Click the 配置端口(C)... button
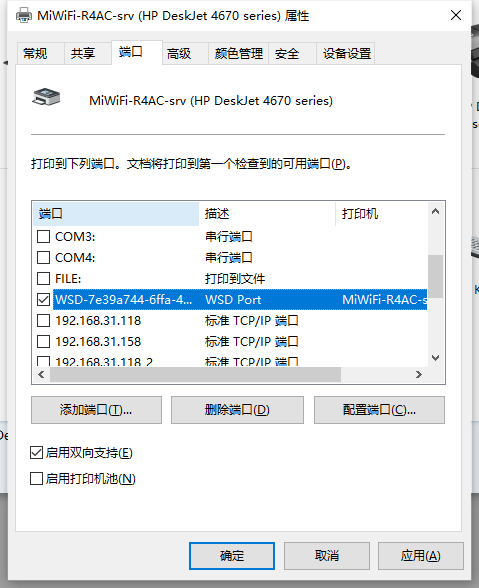 [379, 410]
